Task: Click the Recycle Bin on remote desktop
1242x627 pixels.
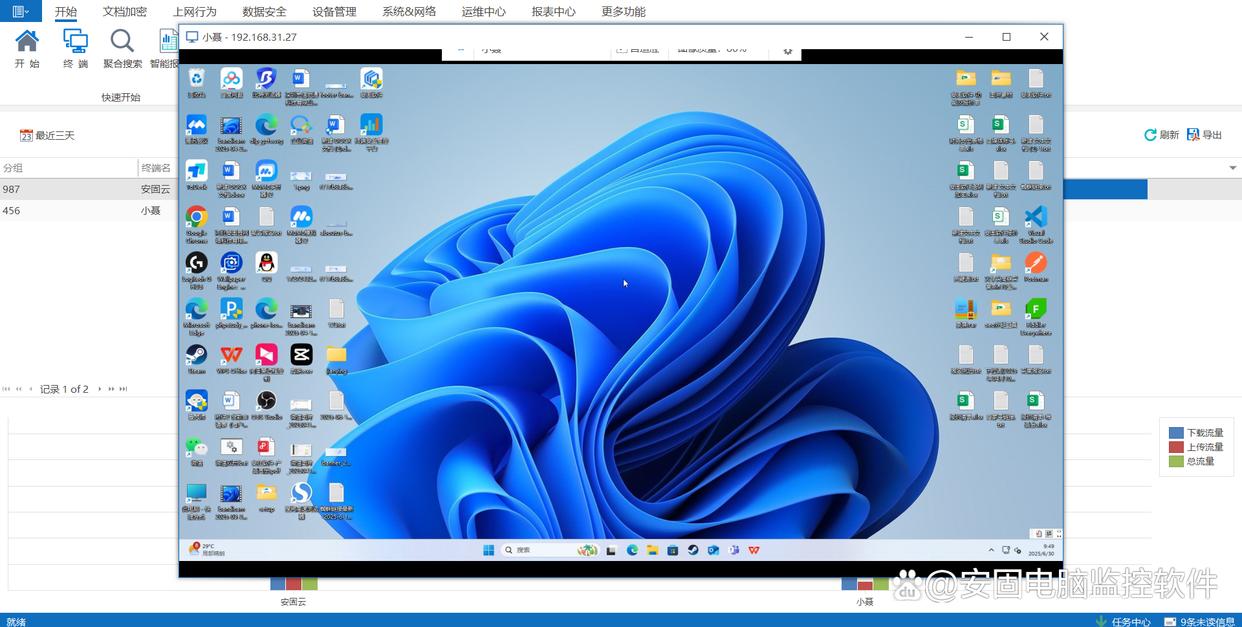Action: pos(197,79)
